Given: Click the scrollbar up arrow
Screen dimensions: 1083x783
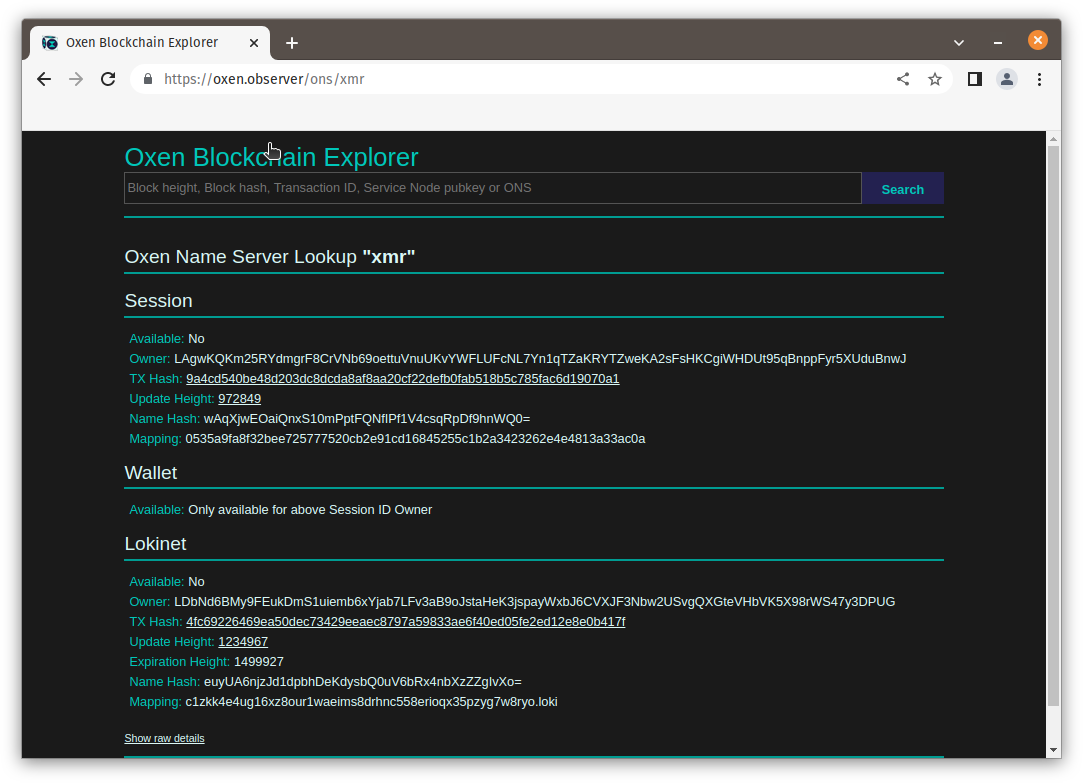Looking at the screenshot, I should click(x=1053, y=139).
